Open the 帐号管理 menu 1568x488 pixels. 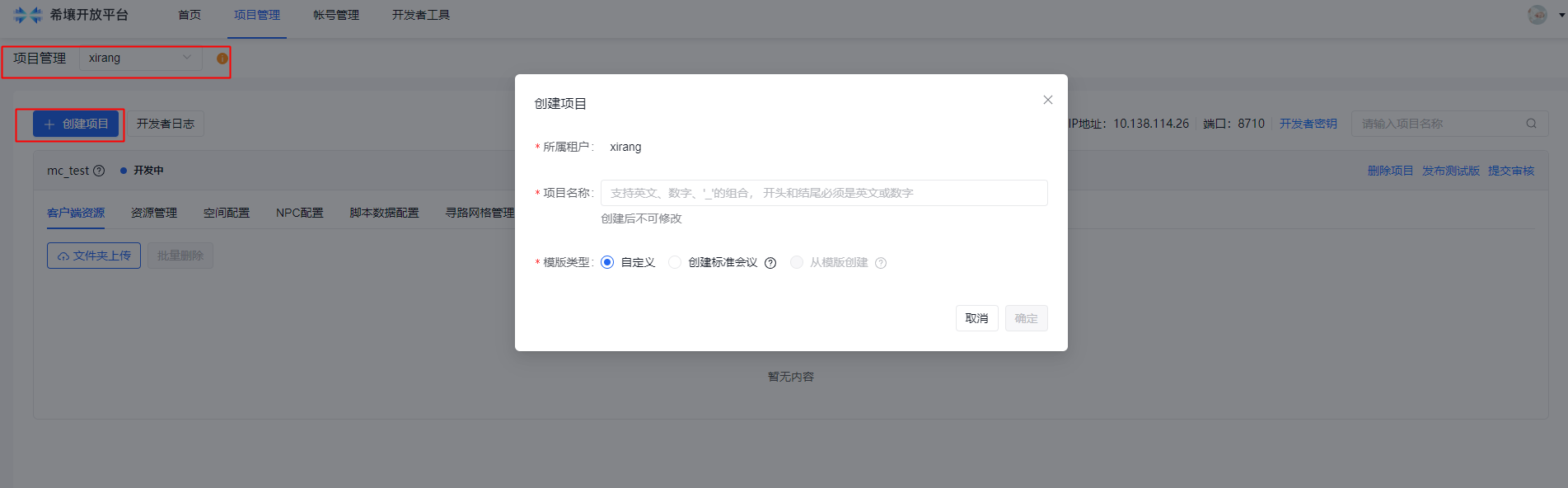(x=336, y=15)
